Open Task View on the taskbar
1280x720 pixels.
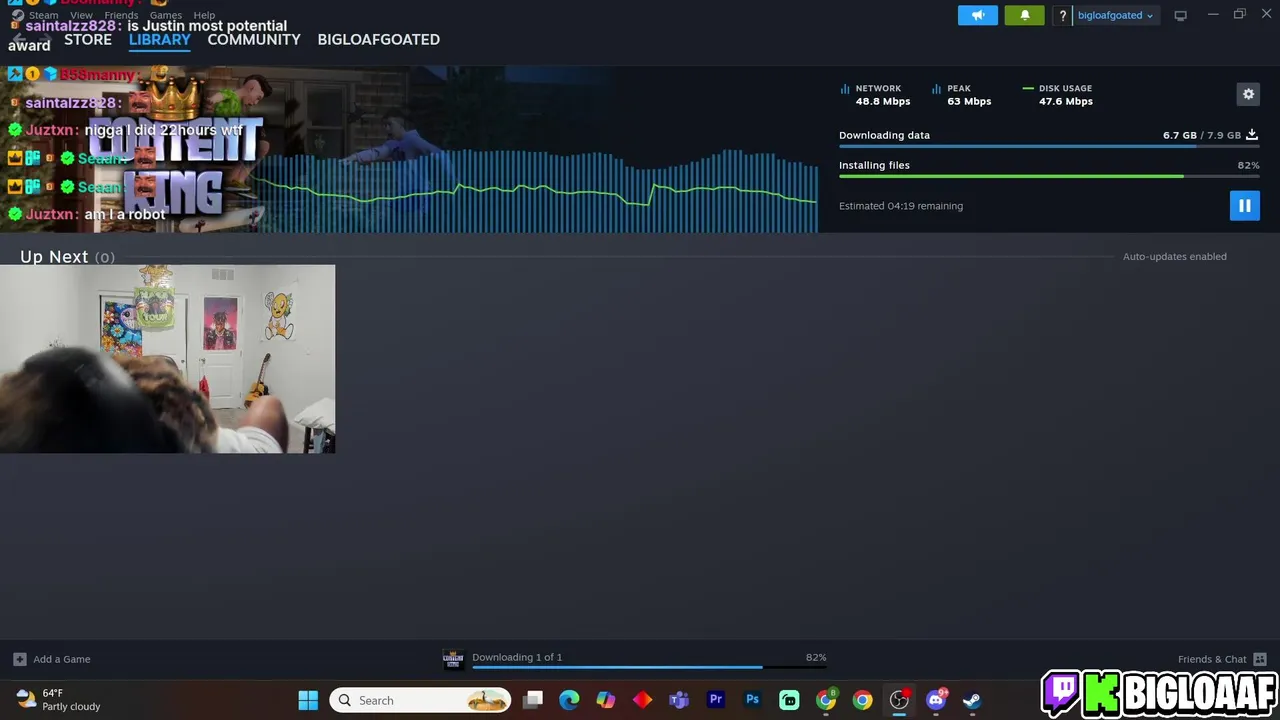coord(533,700)
